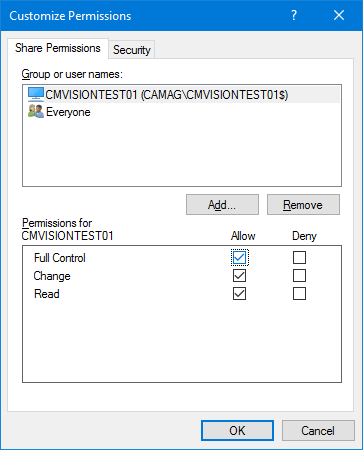The image size is (363, 450).
Task: Click the help question mark icon
Action: point(293,15)
